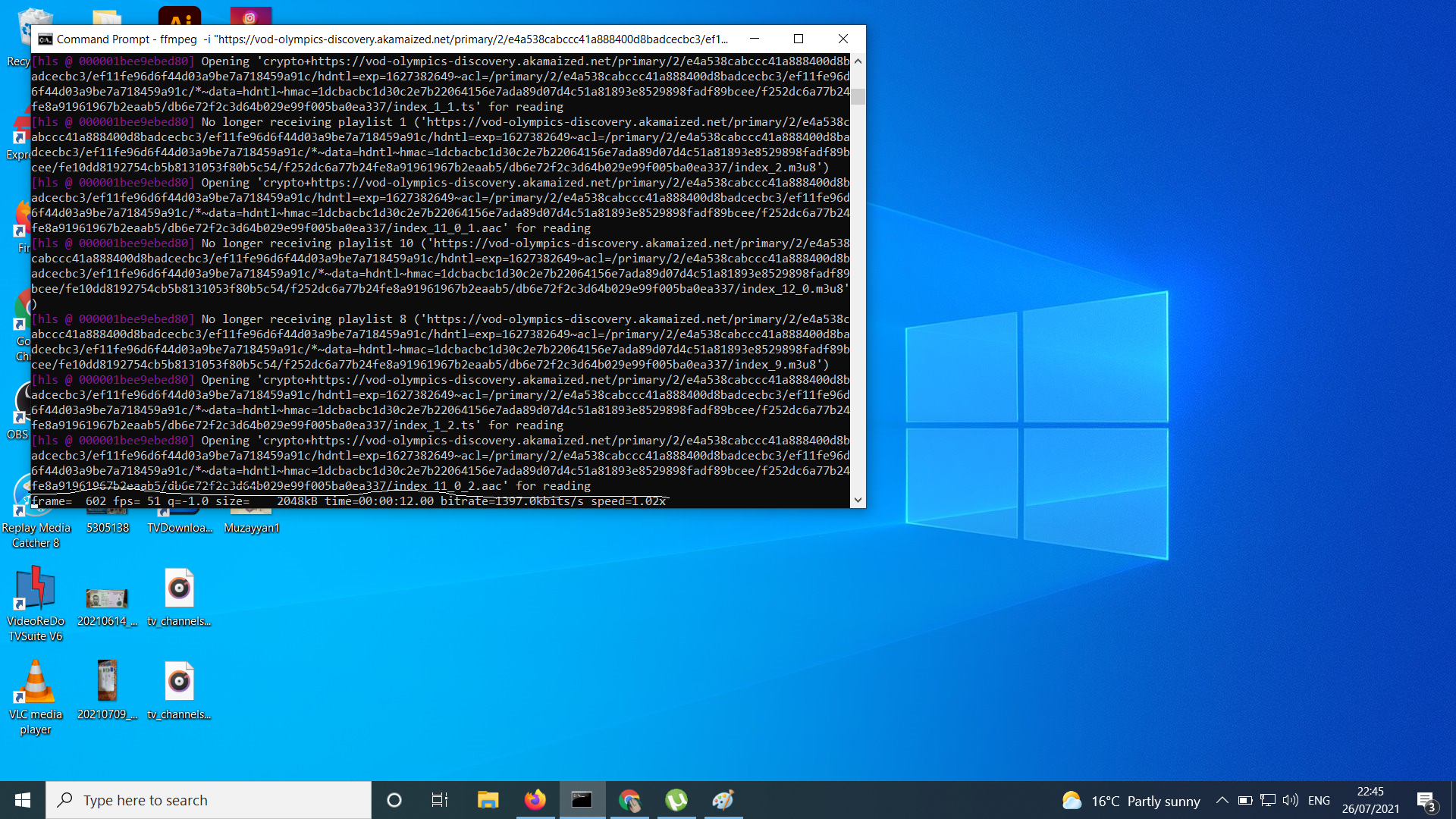Open Cortana from the taskbar

point(394,800)
